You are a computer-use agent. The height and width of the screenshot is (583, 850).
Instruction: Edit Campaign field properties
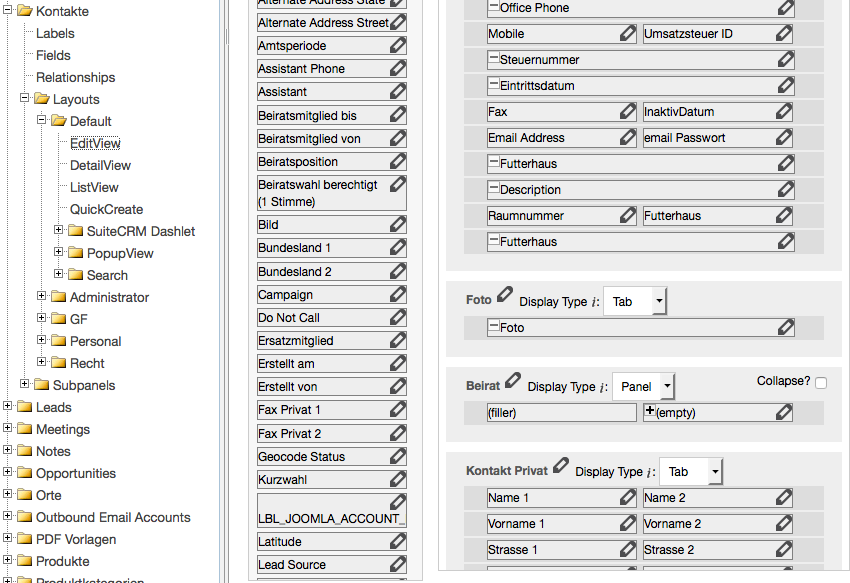coord(397,294)
